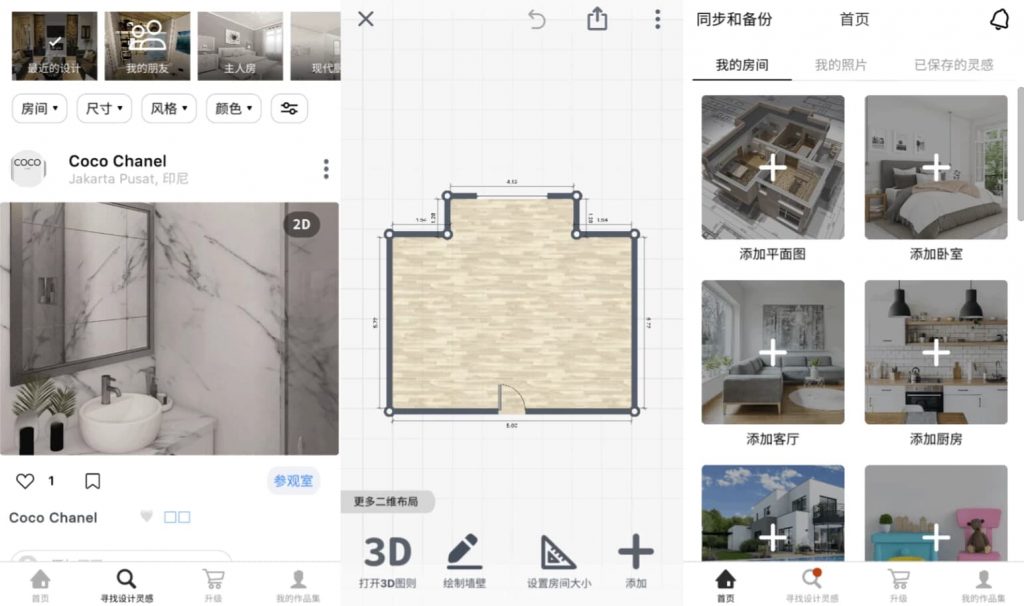Share the floor plan via export icon

(x=597, y=18)
